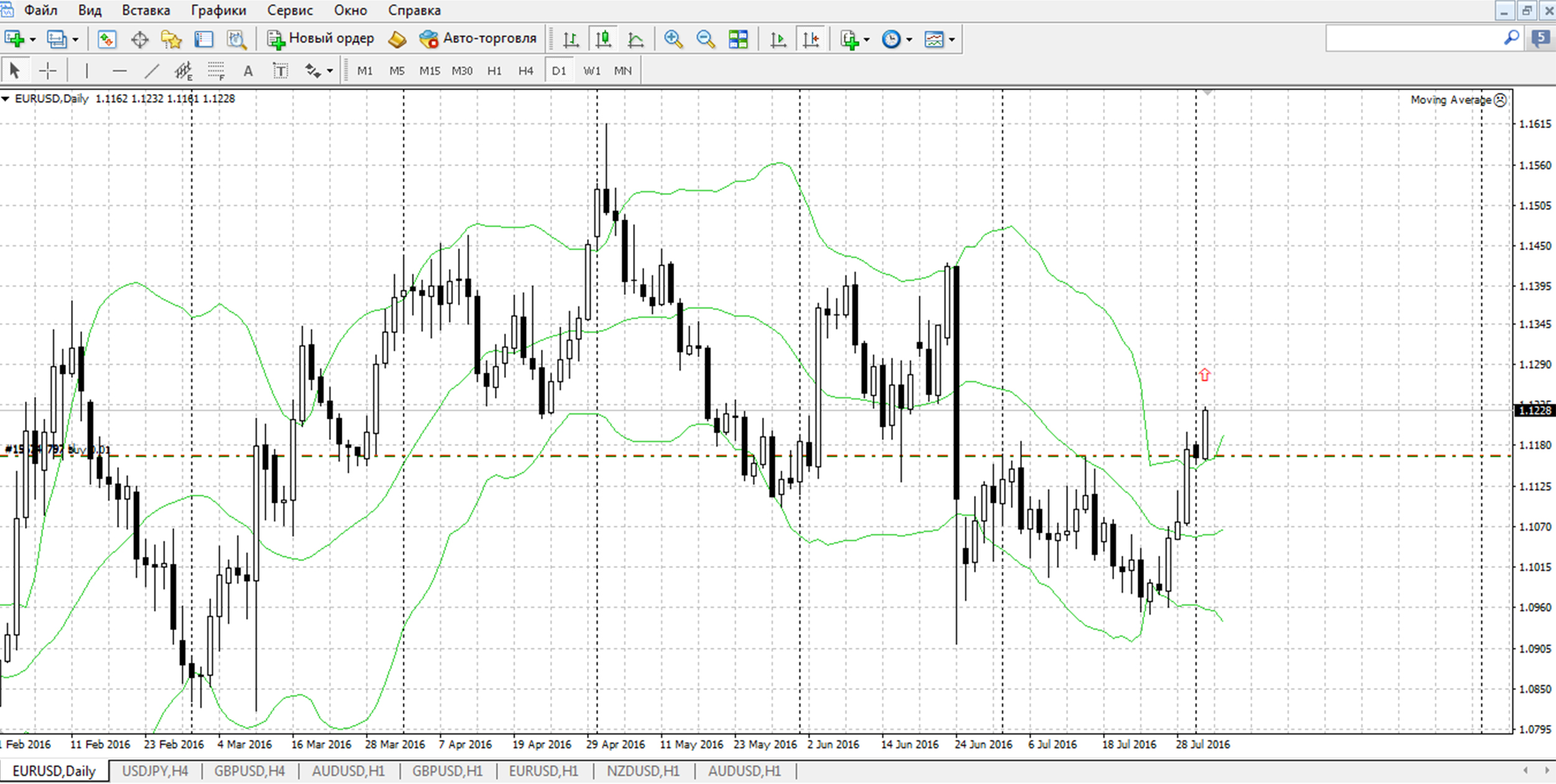Screen dimensions: 1556x784
Task: Expand the Indicators dropdown arrow
Action: coord(866,40)
